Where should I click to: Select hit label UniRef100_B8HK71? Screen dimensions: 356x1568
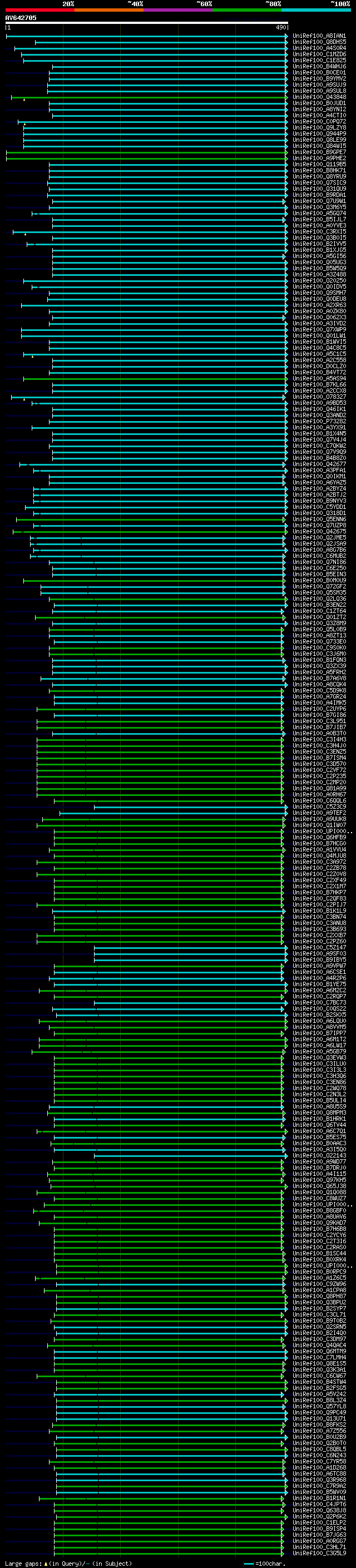[319, 170]
